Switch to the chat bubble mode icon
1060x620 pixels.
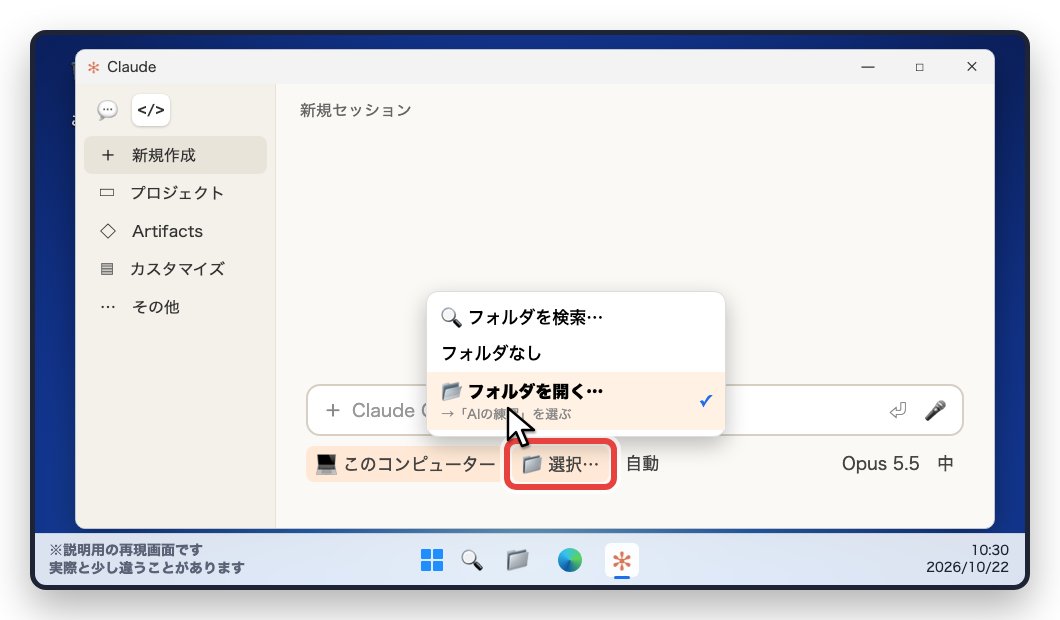[x=107, y=110]
